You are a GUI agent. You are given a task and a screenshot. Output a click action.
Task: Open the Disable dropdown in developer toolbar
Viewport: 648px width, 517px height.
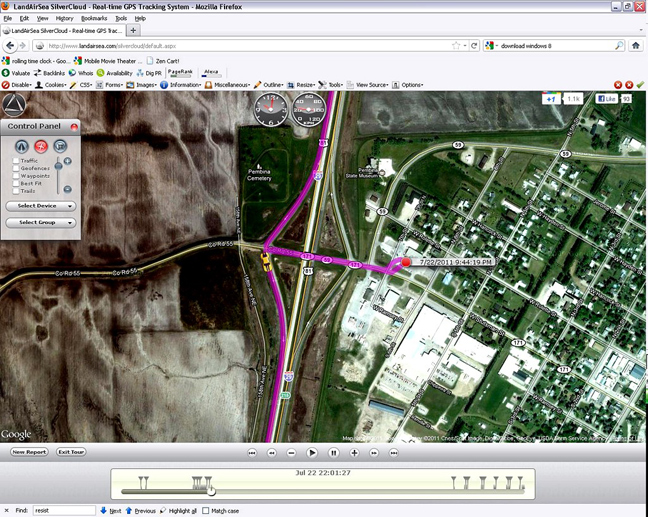(17, 85)
